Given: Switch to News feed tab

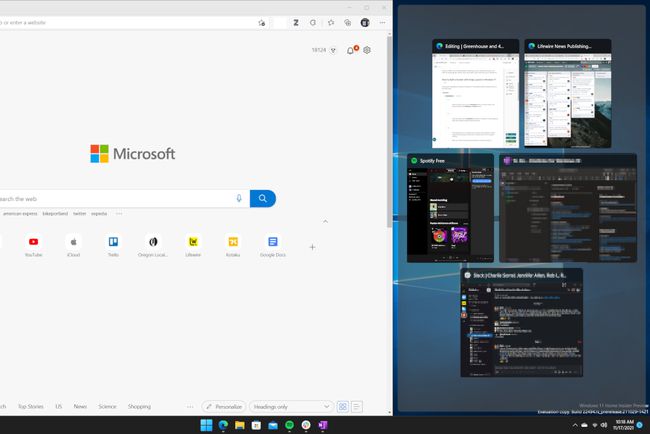Looking at the screenshot, I should (x=80, y=407).
